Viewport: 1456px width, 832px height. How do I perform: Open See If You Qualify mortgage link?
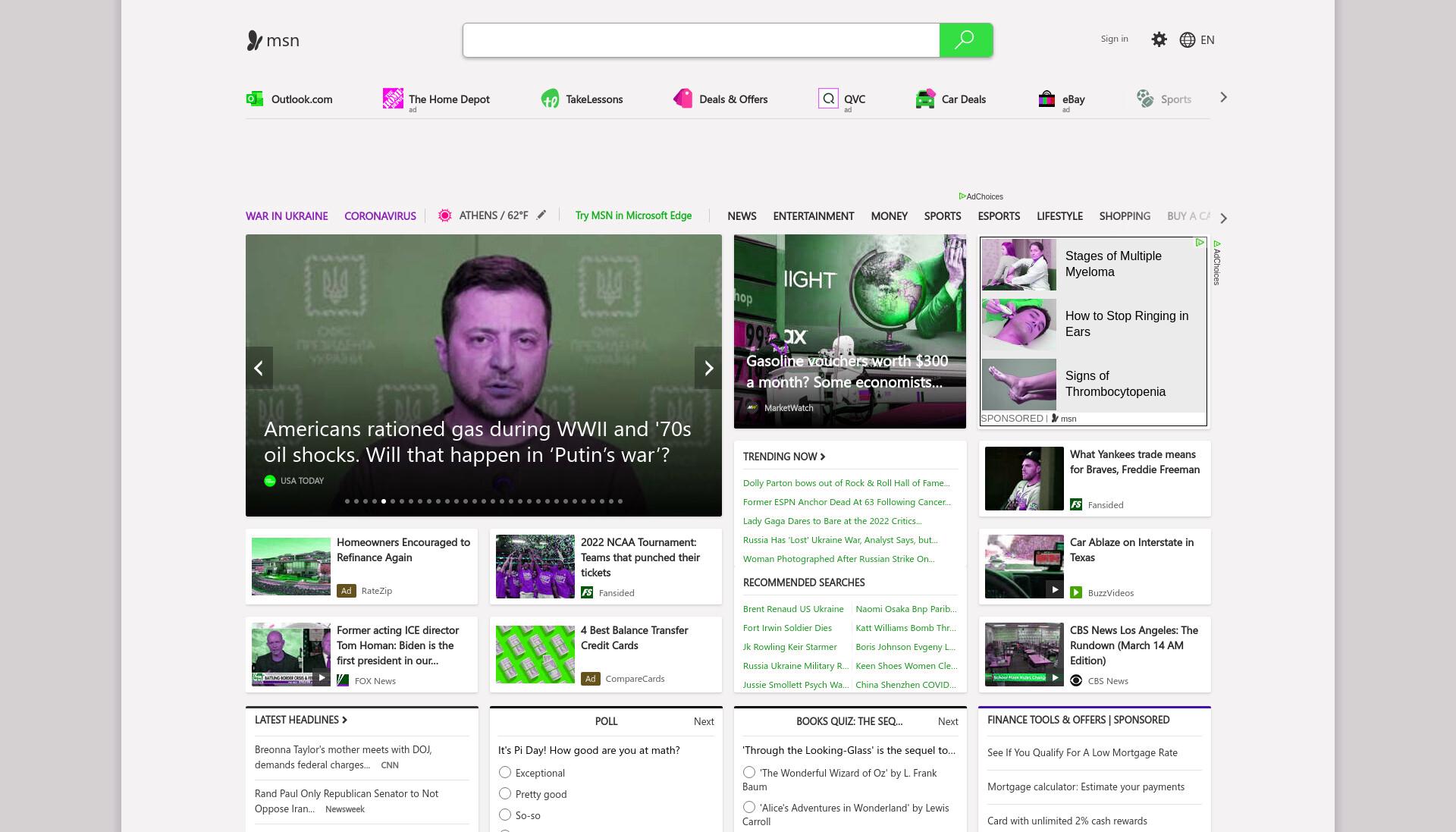tap(1082, 752)
